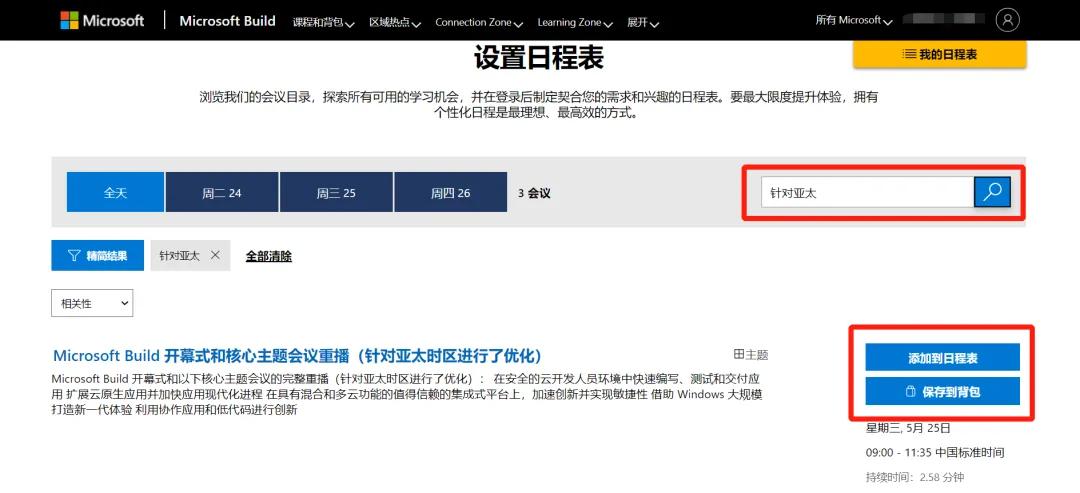Open the 所有 Microsoft dropdown
The image size is (1080, 493).
(x=854, y=21)
